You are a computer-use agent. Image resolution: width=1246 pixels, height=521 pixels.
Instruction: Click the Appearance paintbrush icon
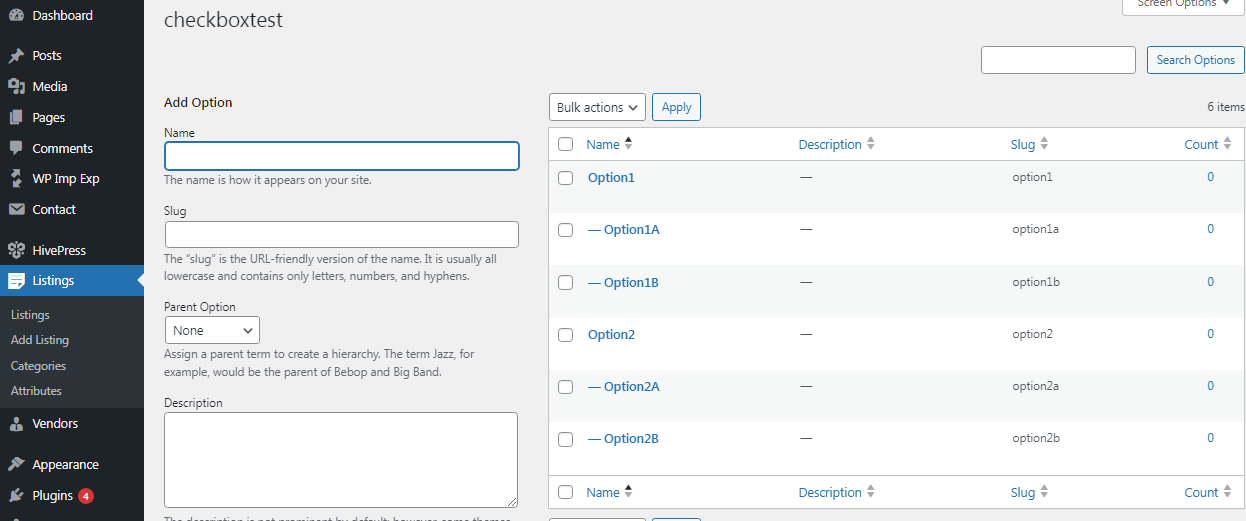16,465
